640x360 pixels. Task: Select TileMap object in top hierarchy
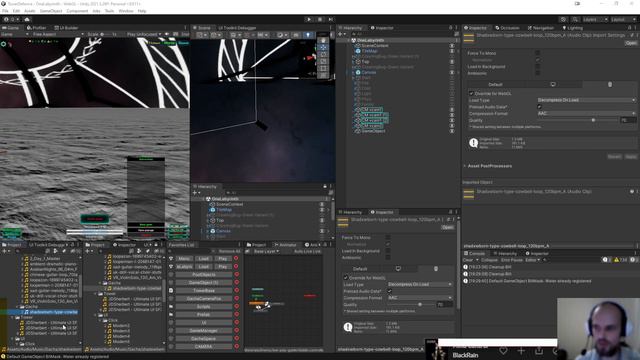click(x=369, y=51)
